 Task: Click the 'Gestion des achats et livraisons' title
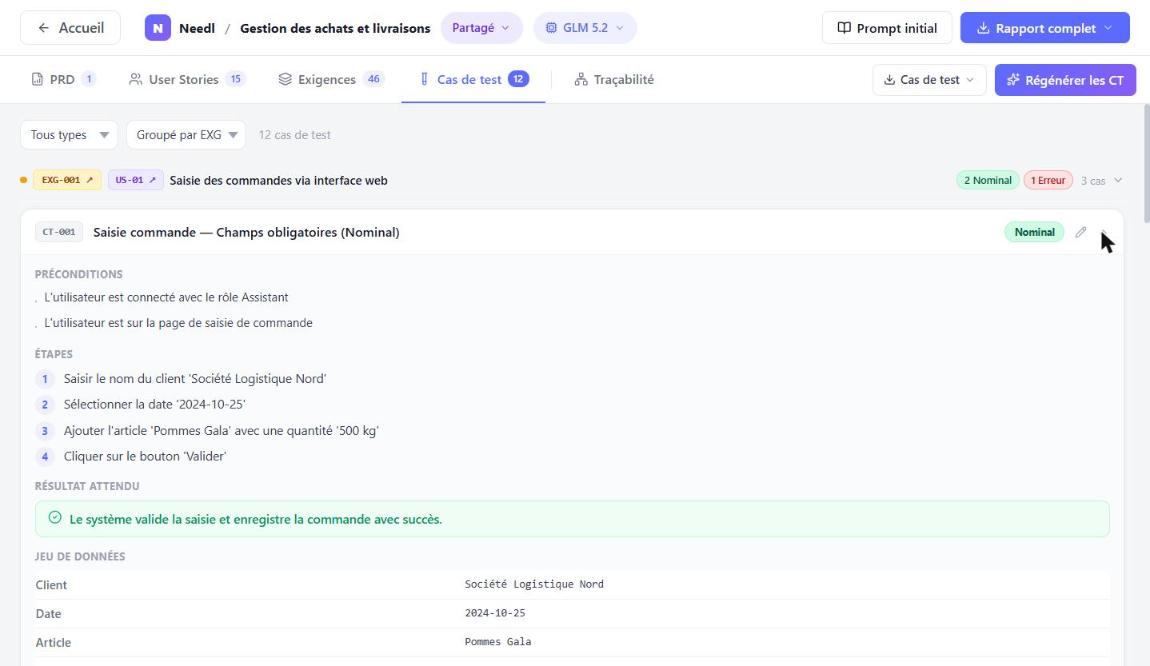click(335, 28)
